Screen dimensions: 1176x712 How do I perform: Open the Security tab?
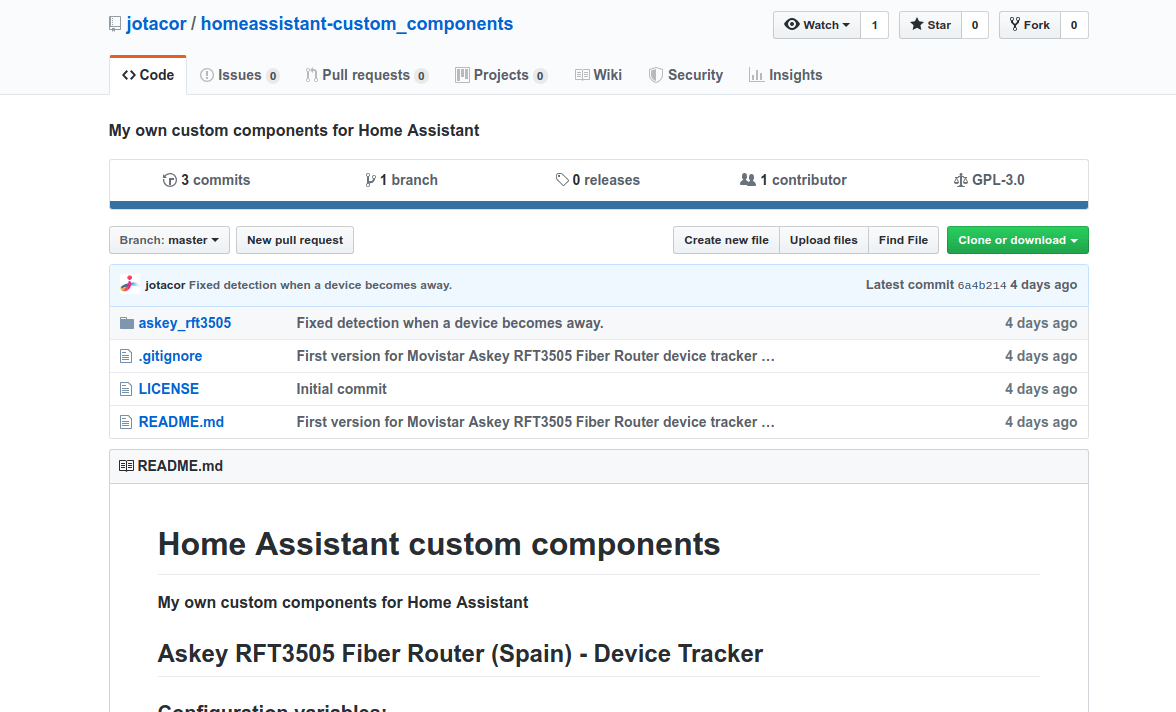tap(686, 75)
